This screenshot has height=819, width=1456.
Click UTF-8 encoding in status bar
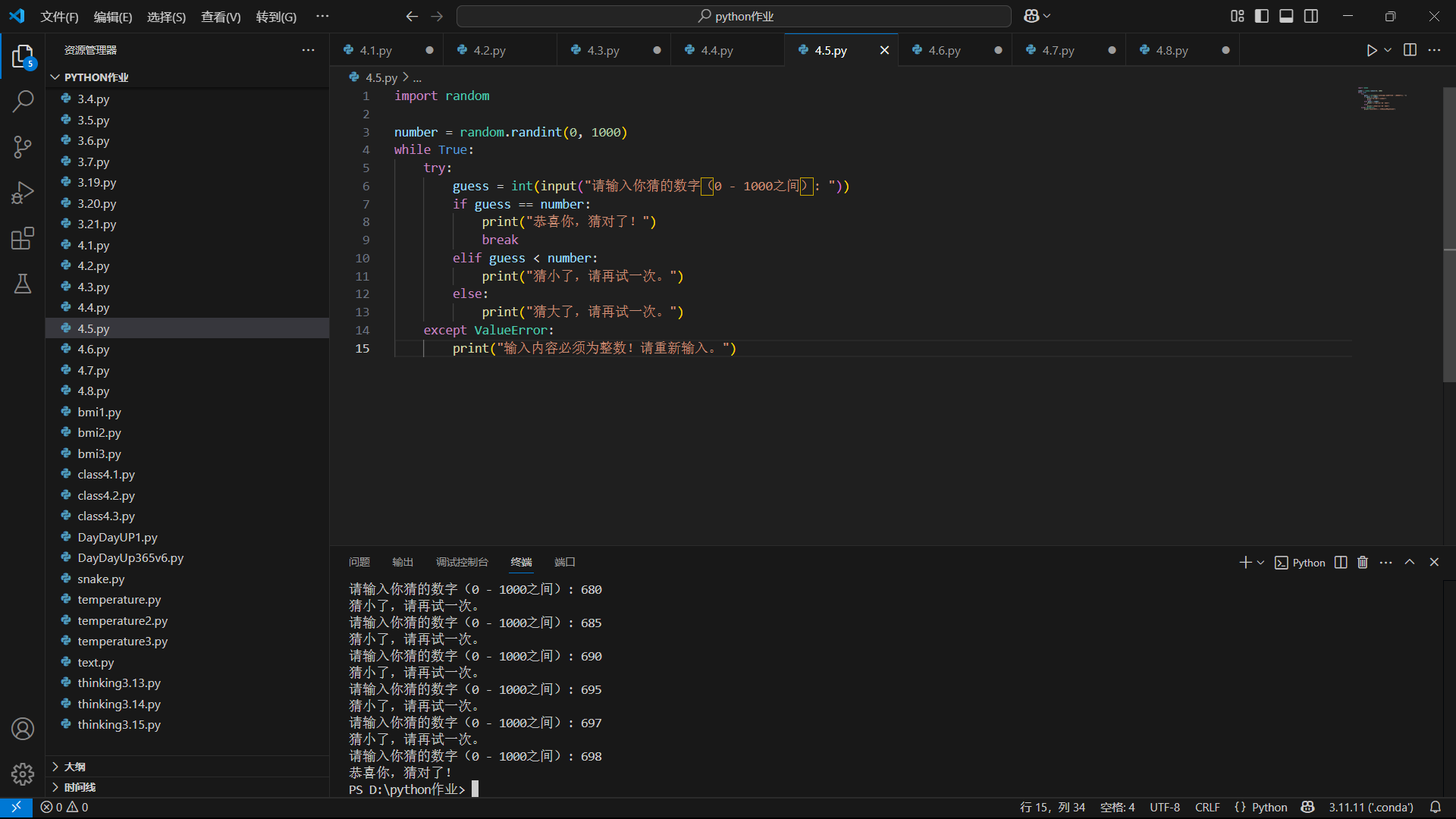(x=1164, y=807)
